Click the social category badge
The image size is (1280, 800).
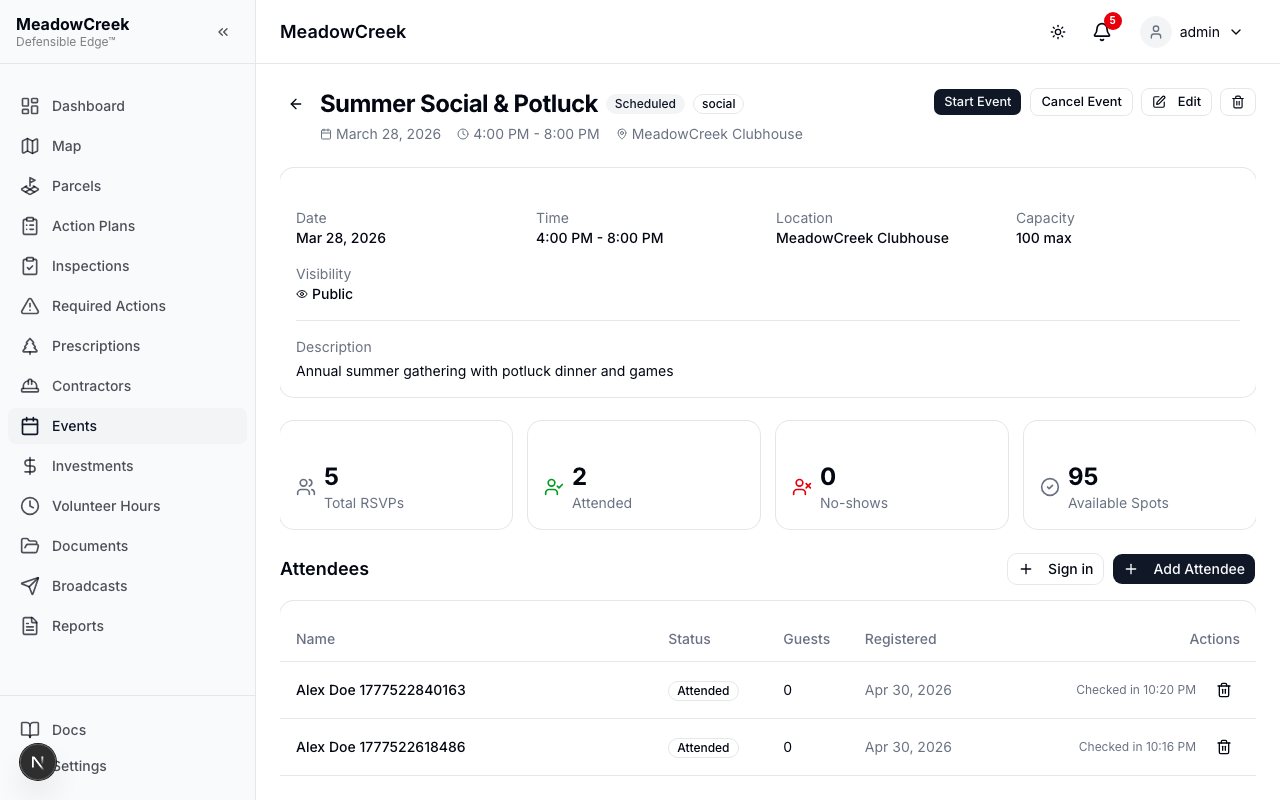tap(718, 104)
